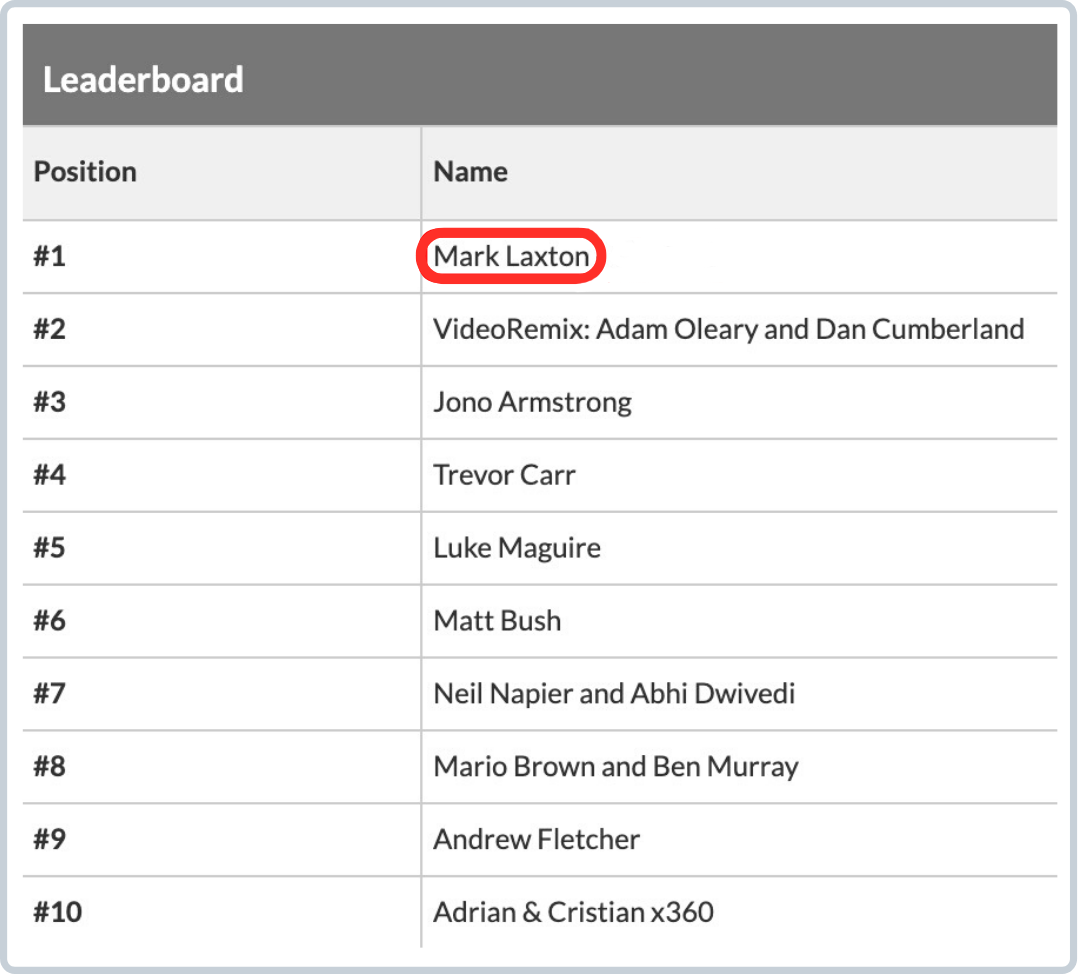This screenshot has width=1078, height=974.
Task: Select the #5 position cell
Action: (x=49, y=548)
